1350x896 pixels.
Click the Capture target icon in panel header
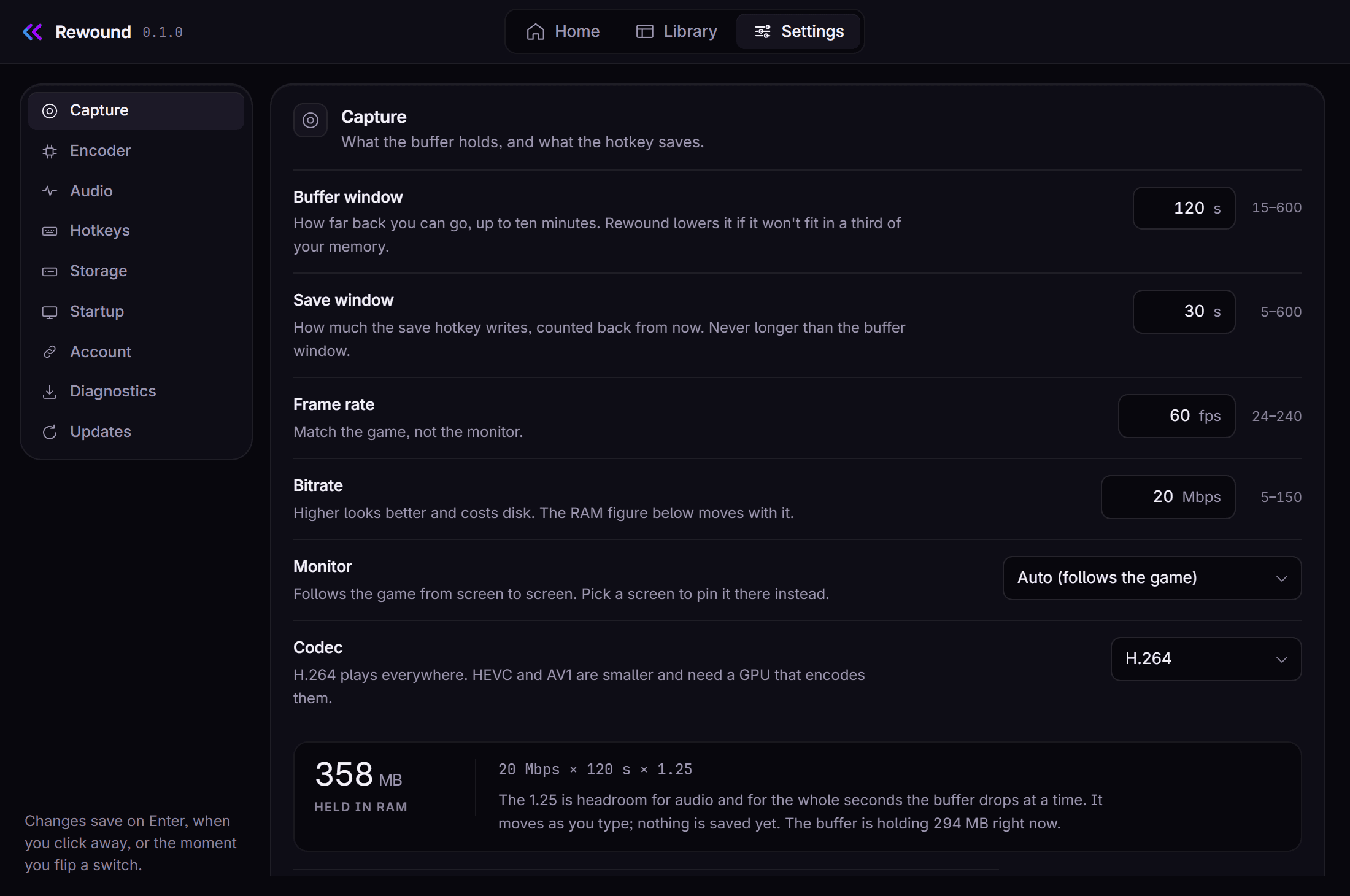310,120
